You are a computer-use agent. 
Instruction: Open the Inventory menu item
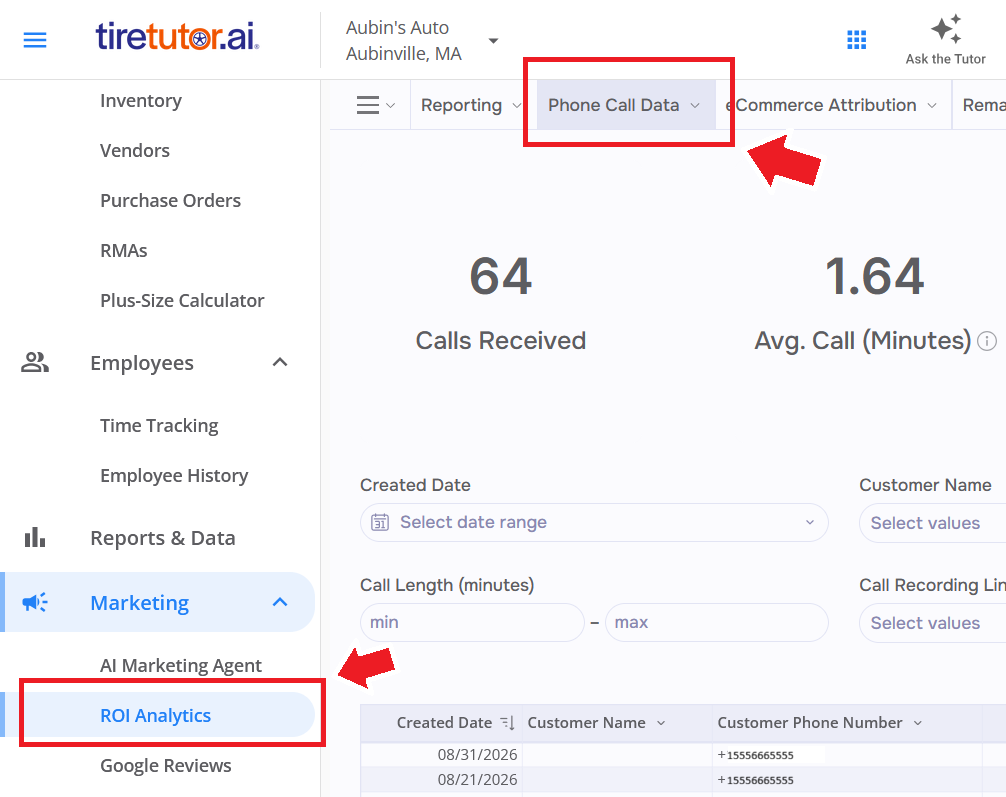click(141, 100)
